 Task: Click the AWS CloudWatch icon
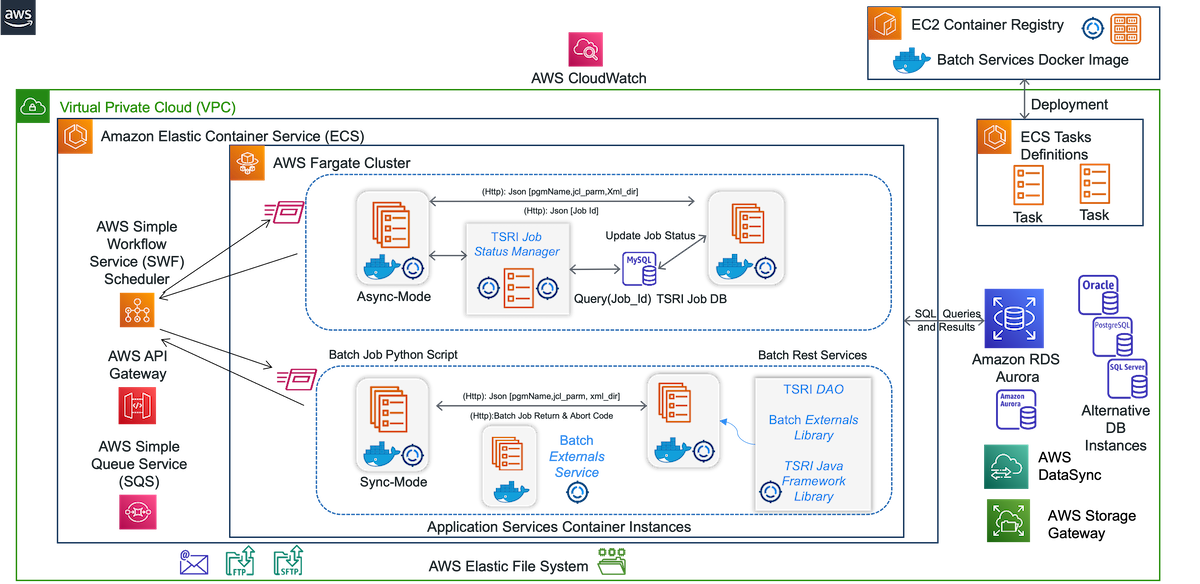(588, 50)
